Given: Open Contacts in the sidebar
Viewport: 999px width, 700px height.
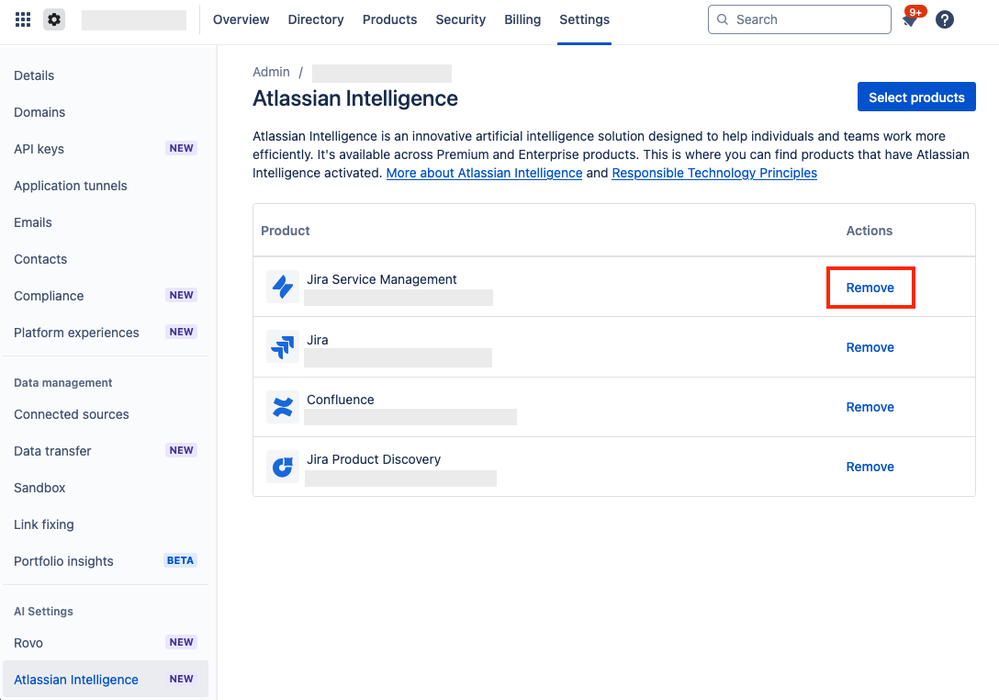Looking at the screenshot, I should (40, 259).
